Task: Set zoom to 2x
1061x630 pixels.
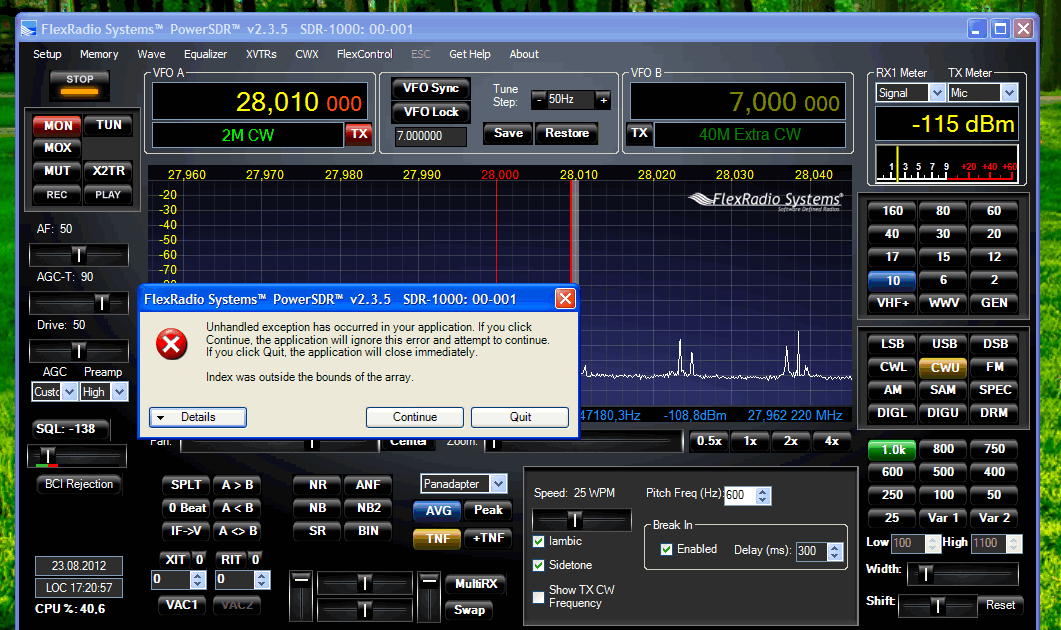Action: click(790, 441)
